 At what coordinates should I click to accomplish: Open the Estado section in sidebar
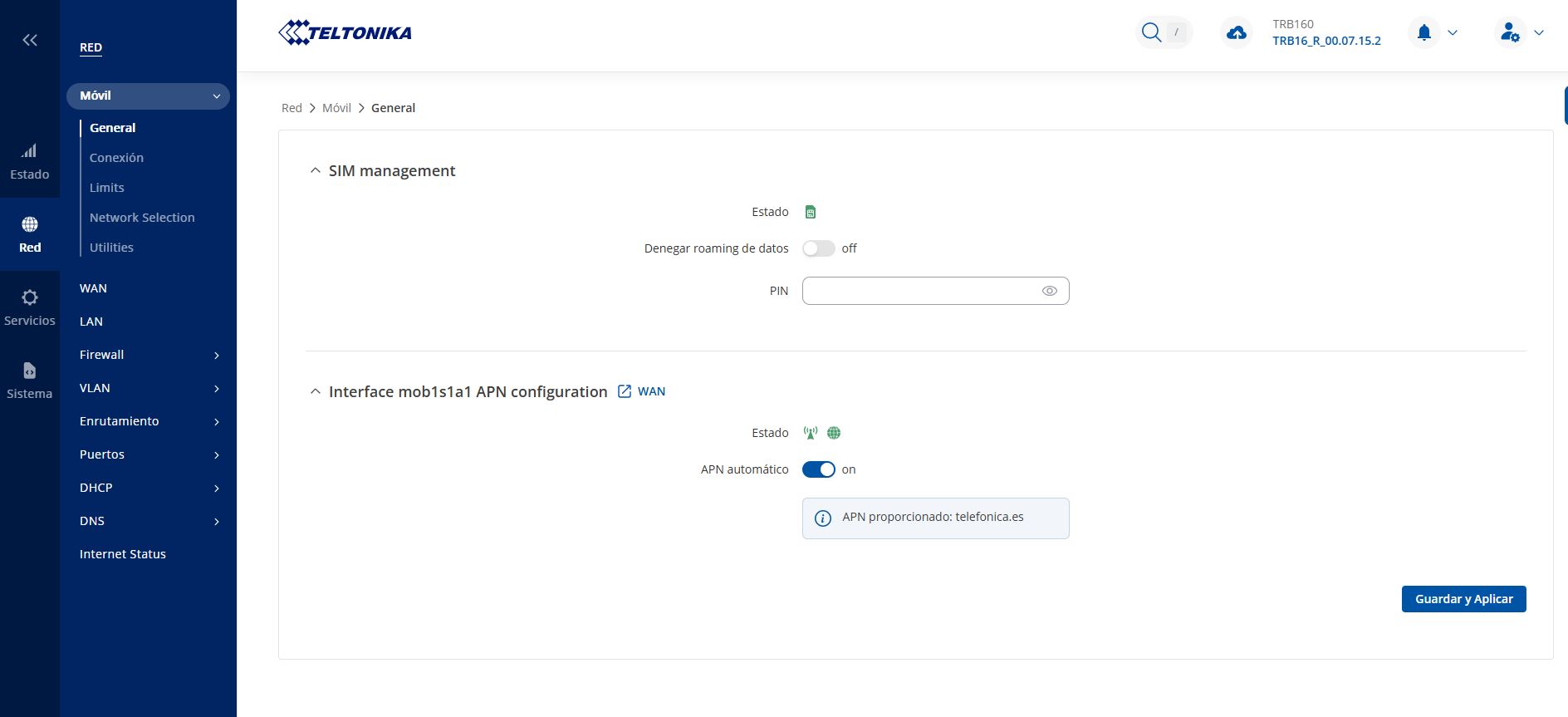(30, 161)
